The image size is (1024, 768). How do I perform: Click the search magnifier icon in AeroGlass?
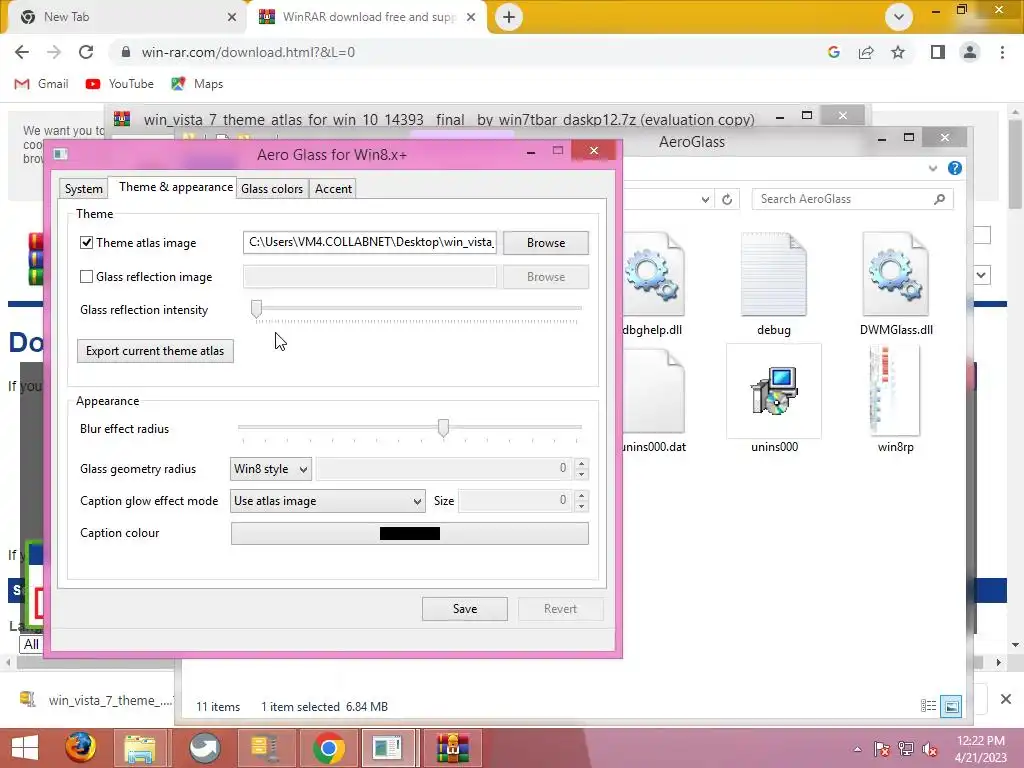point(939,199)
